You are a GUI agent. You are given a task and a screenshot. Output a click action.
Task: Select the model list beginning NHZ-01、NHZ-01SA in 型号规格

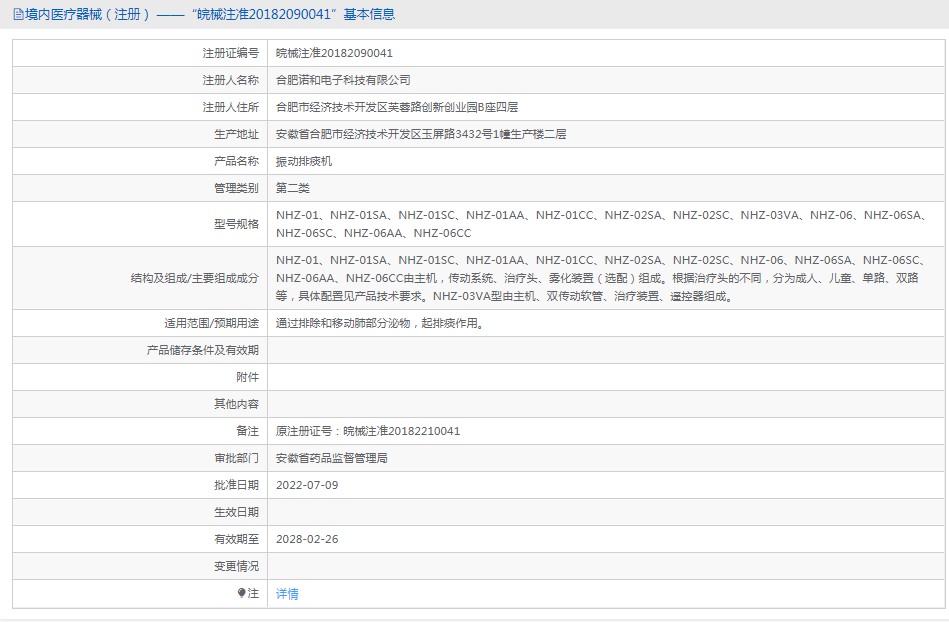pyautogui.click(x=601, y=224)
